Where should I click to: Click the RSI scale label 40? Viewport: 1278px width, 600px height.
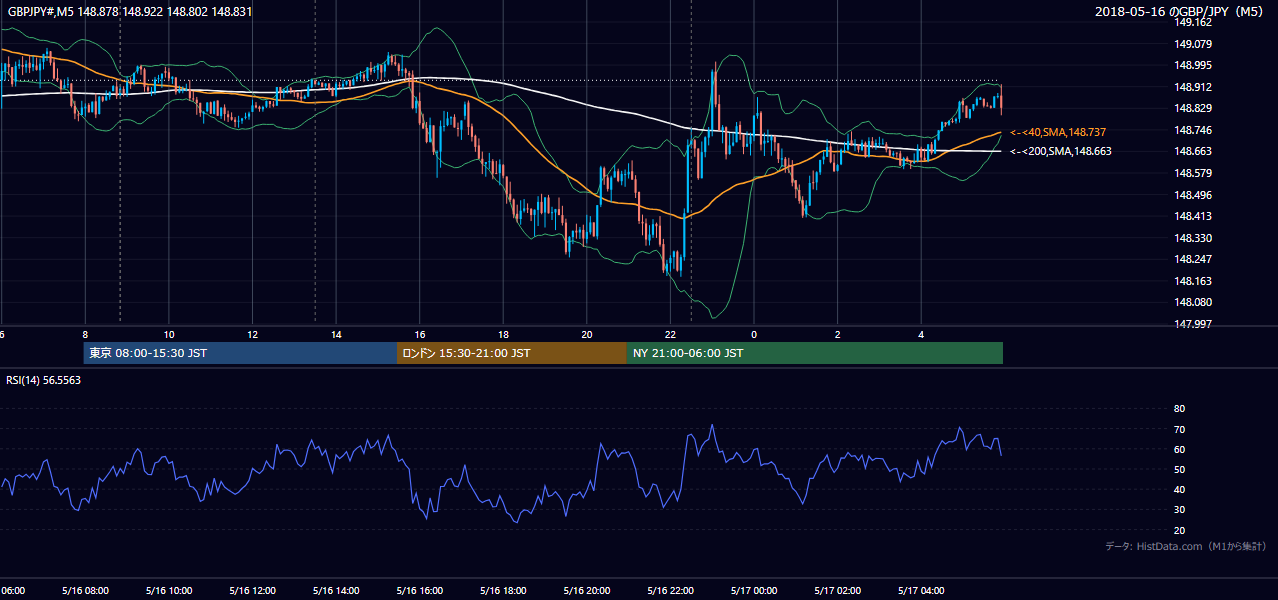pos(1179,489)
